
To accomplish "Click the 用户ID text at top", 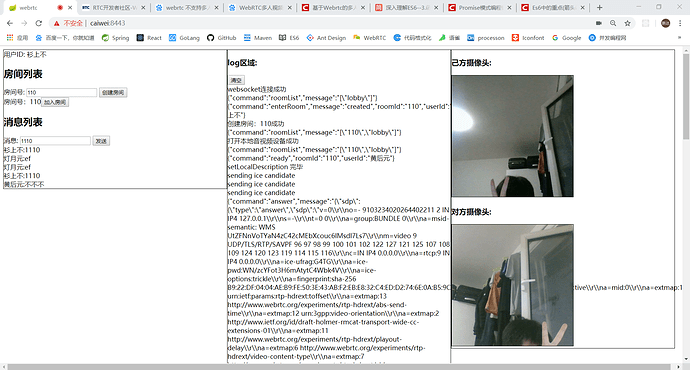I will click(25, 55).
